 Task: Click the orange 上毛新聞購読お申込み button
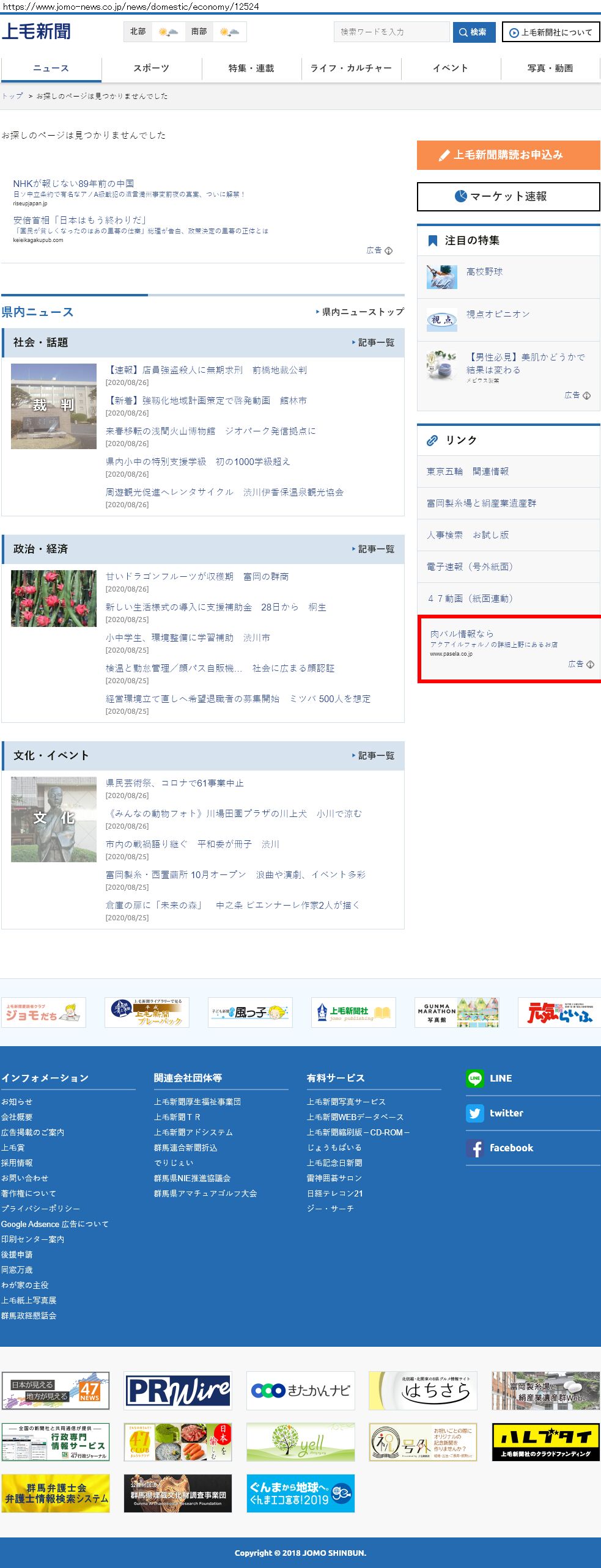[508, 155]
